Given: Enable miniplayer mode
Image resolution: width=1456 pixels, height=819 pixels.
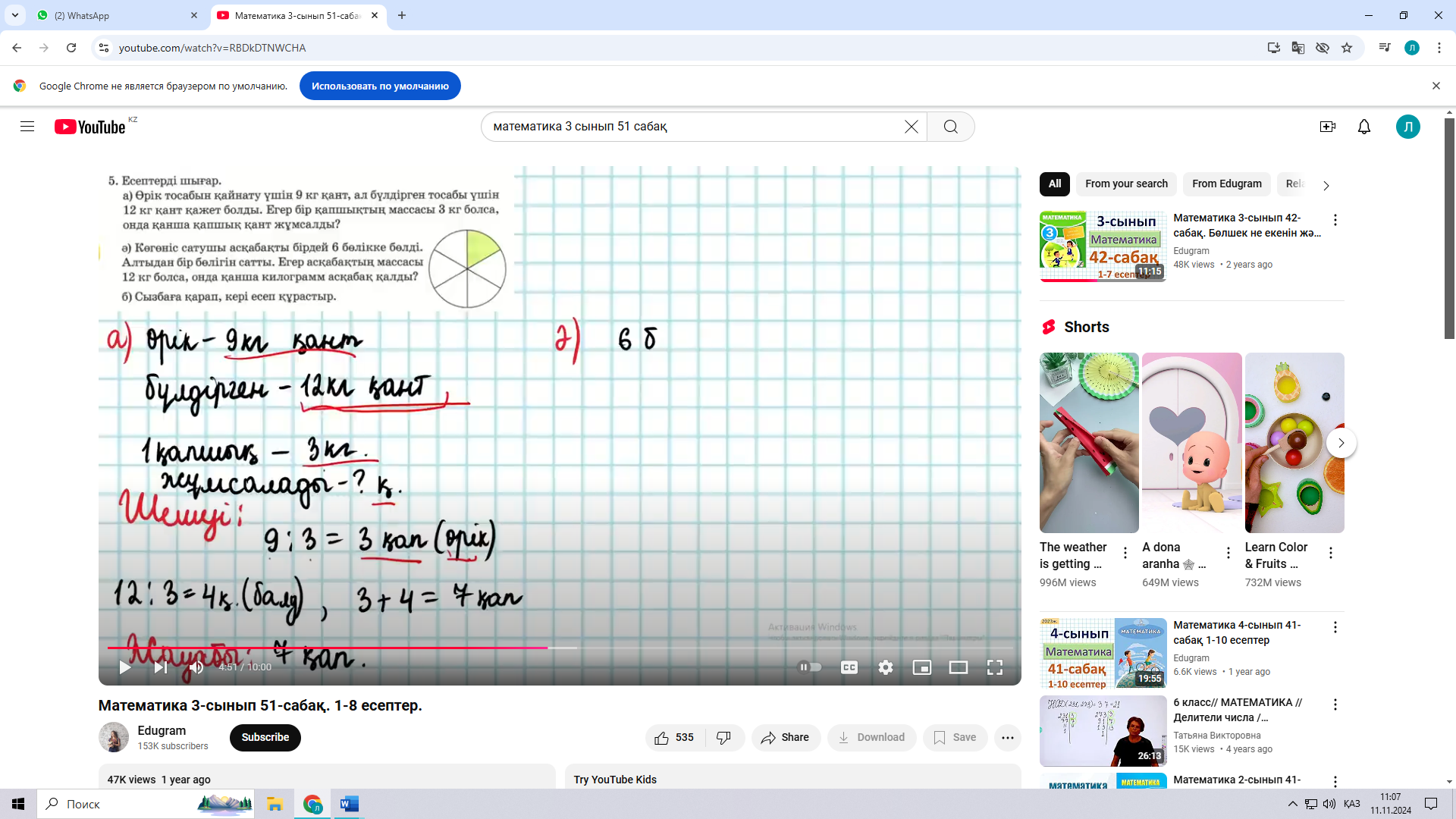Looking at the screenshot, I should [921, 667].
